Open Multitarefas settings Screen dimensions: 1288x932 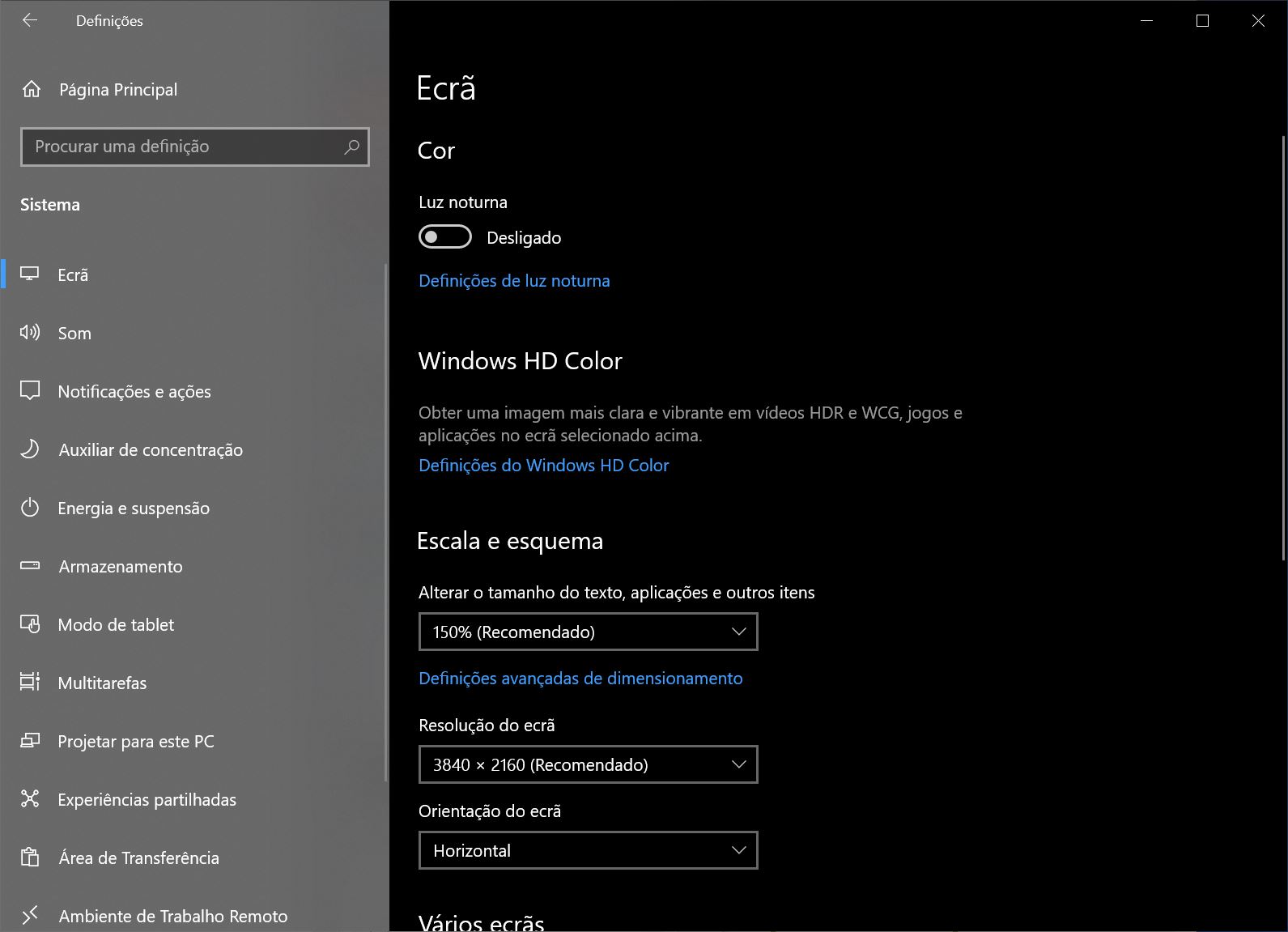(x=194, y=683)
